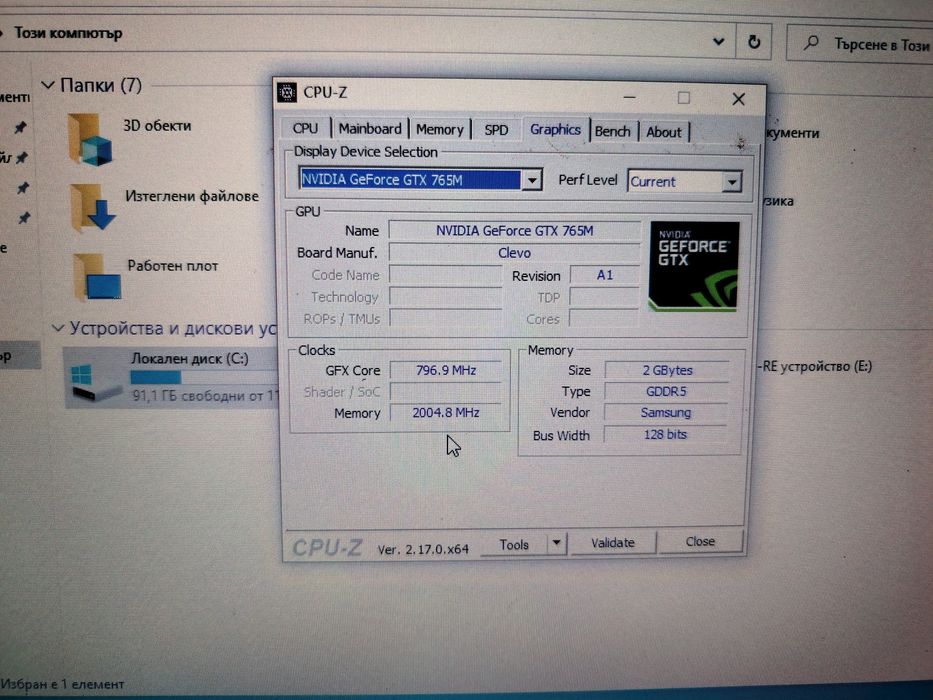Expand the Perf Level dropdown
Screen dimensions: 933x700
pos(732,182)
